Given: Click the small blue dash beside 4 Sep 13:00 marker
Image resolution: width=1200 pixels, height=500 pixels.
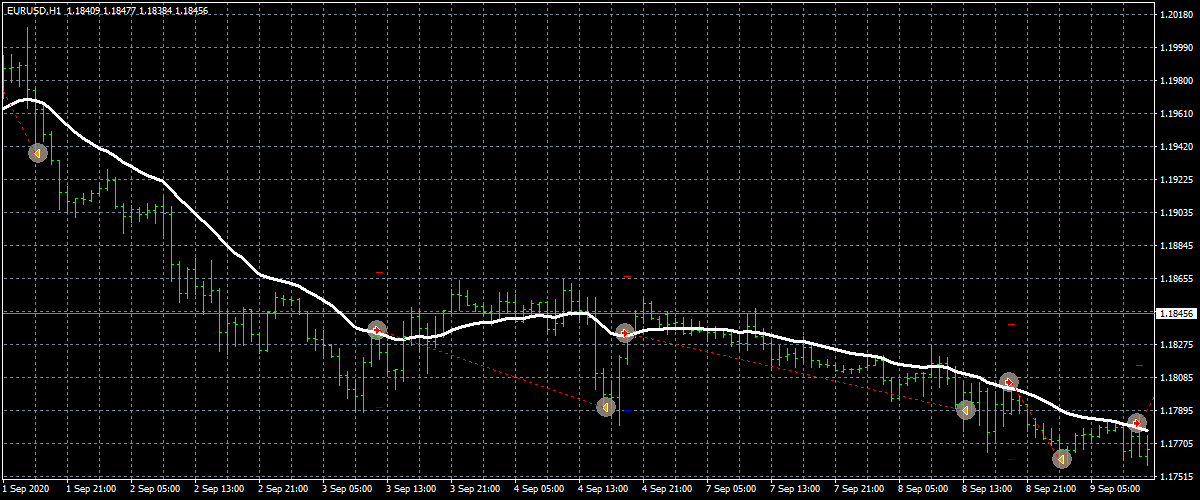Looking at the screenshot, I should [x=628, y=410].
